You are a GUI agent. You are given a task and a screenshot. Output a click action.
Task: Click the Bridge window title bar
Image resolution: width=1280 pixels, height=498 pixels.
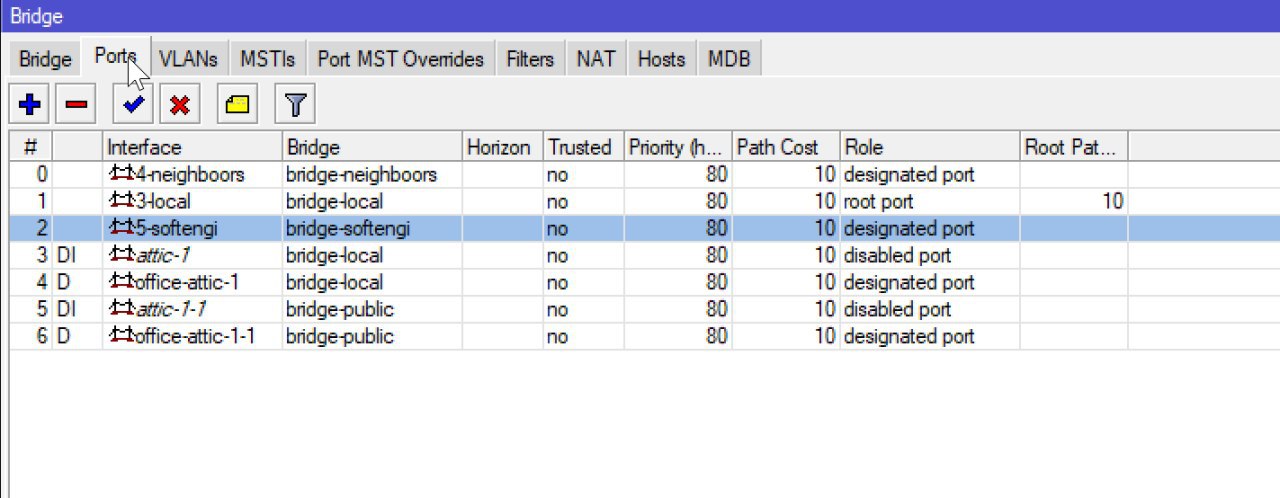point(640,16)
